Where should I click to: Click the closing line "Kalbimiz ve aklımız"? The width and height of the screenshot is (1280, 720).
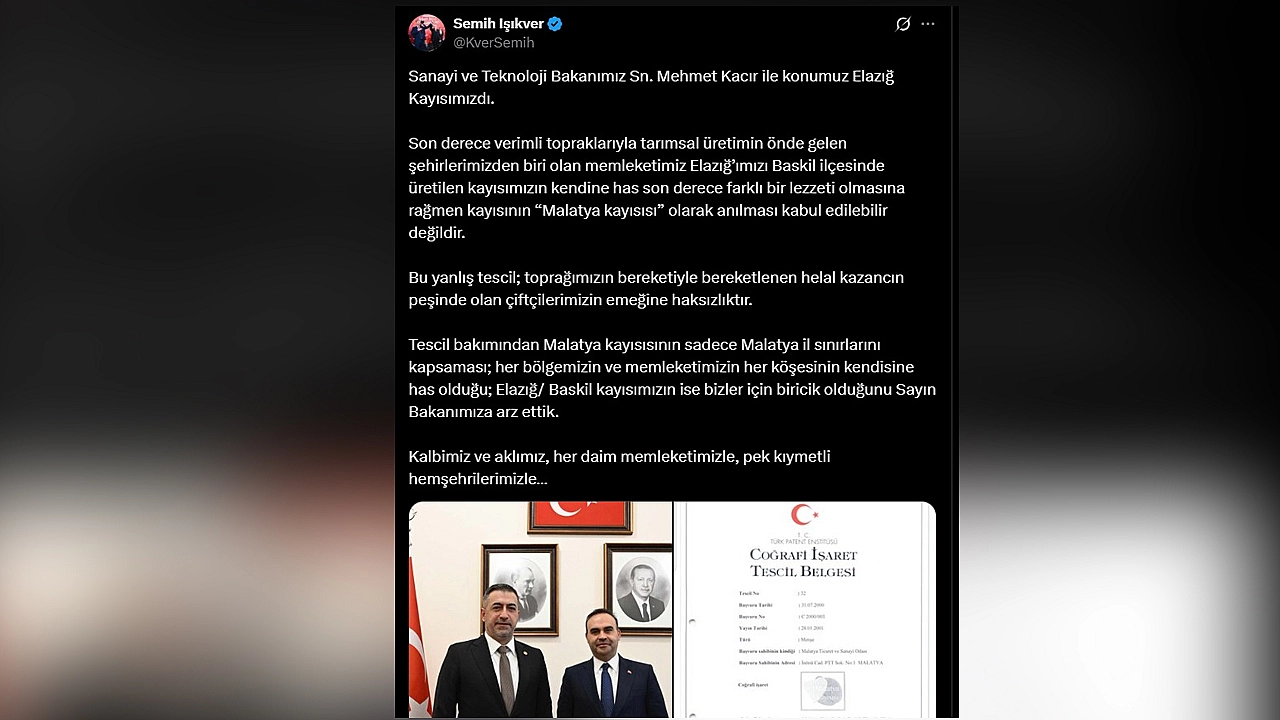(x=619, y=467)
